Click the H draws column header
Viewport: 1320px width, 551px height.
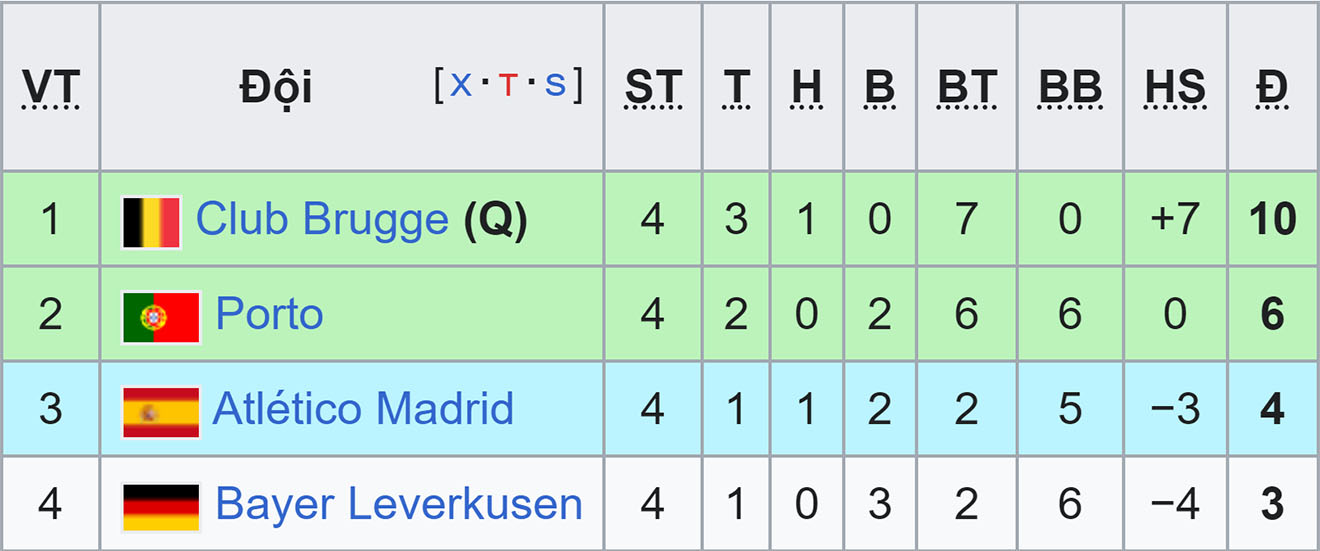tap(807, 88)
